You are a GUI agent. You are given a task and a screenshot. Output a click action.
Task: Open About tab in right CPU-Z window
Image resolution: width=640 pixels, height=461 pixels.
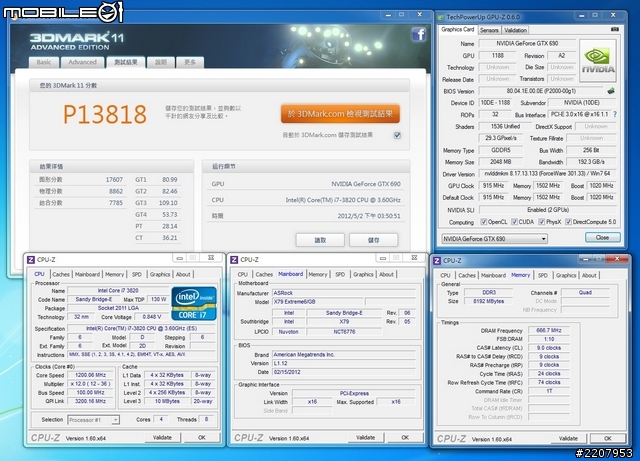pyautogui.click(x=589, y=275)
